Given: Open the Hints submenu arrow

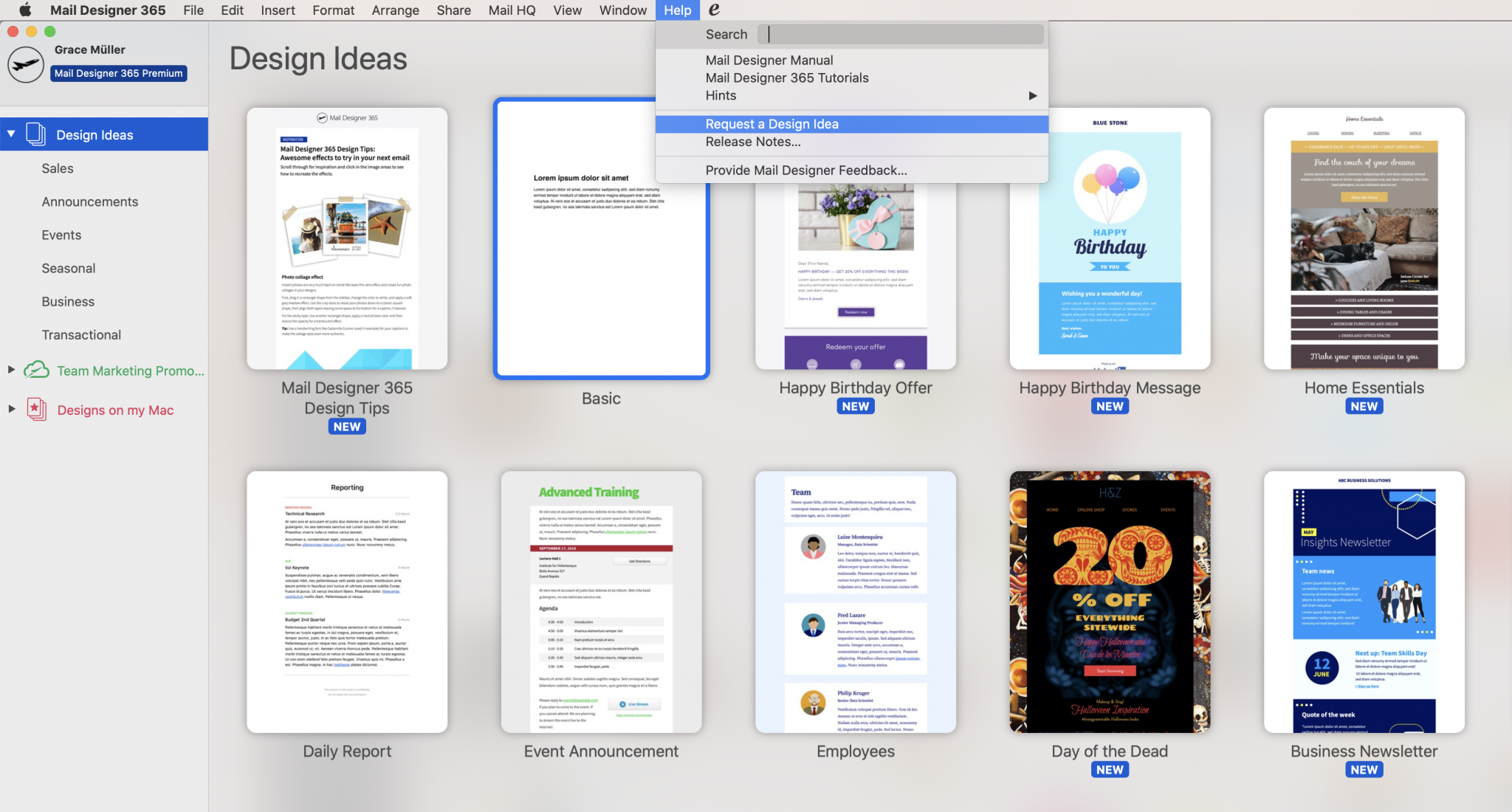Looking at the screenshot, I should click(1032, 94).
